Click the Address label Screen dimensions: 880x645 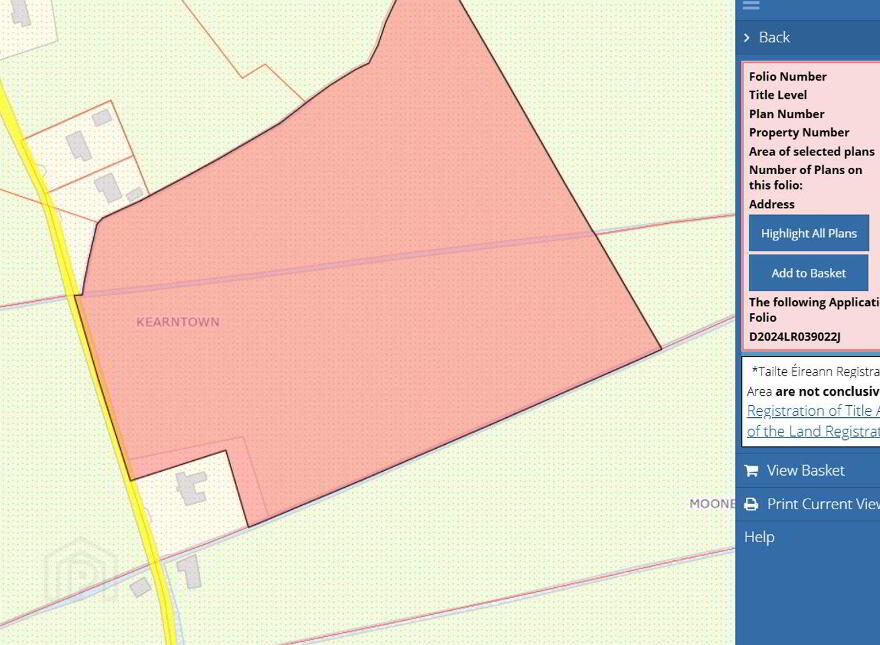tap(772, 204)
